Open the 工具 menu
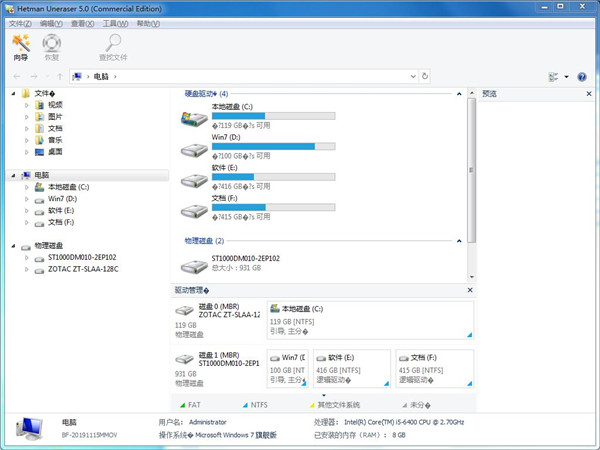Screen dimensions: 600x450 [114, 23]
